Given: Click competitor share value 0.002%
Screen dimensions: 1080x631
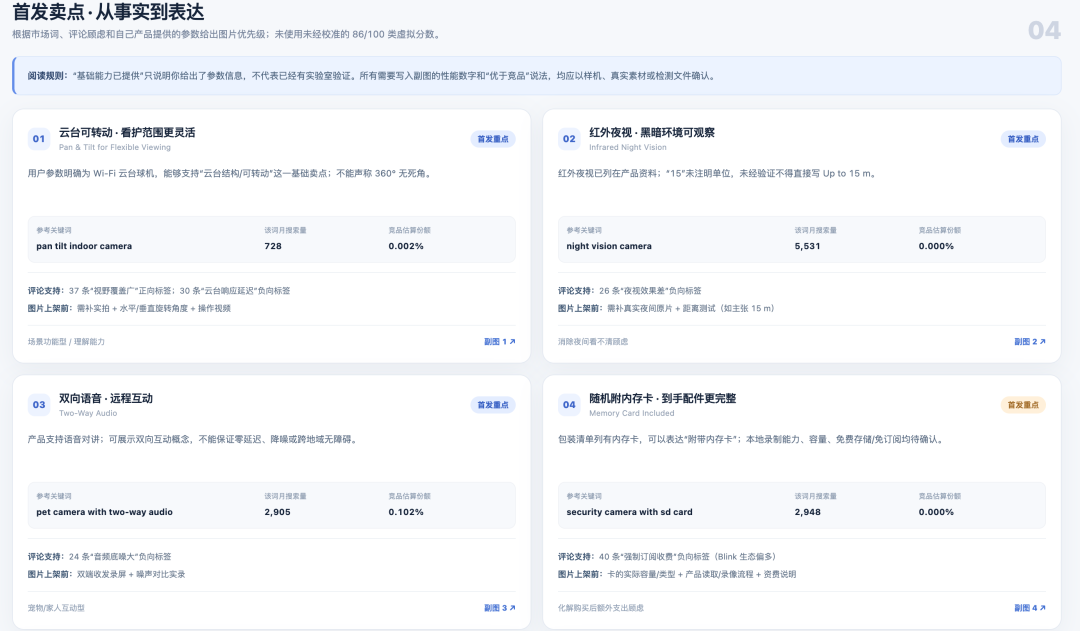Looking at the screenshot, I should click(x=406, y=246).
